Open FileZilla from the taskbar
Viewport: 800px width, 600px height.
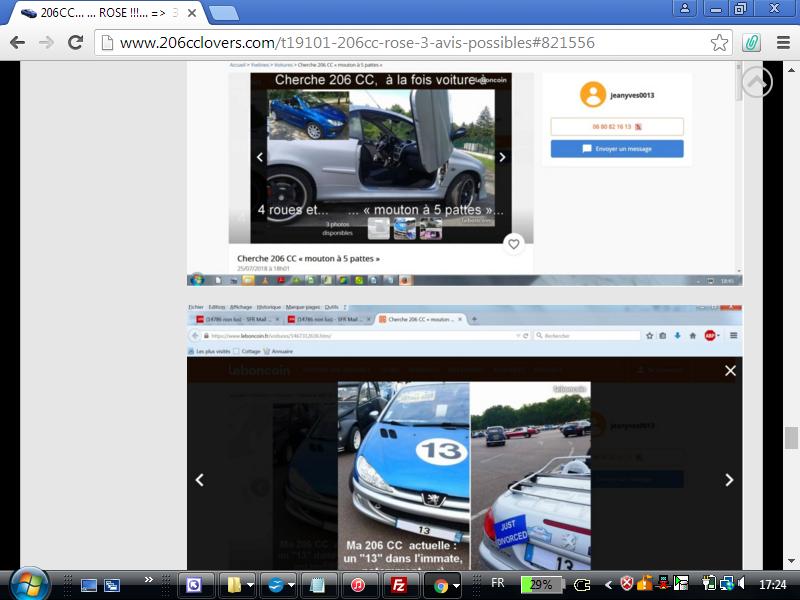[398, 585]
